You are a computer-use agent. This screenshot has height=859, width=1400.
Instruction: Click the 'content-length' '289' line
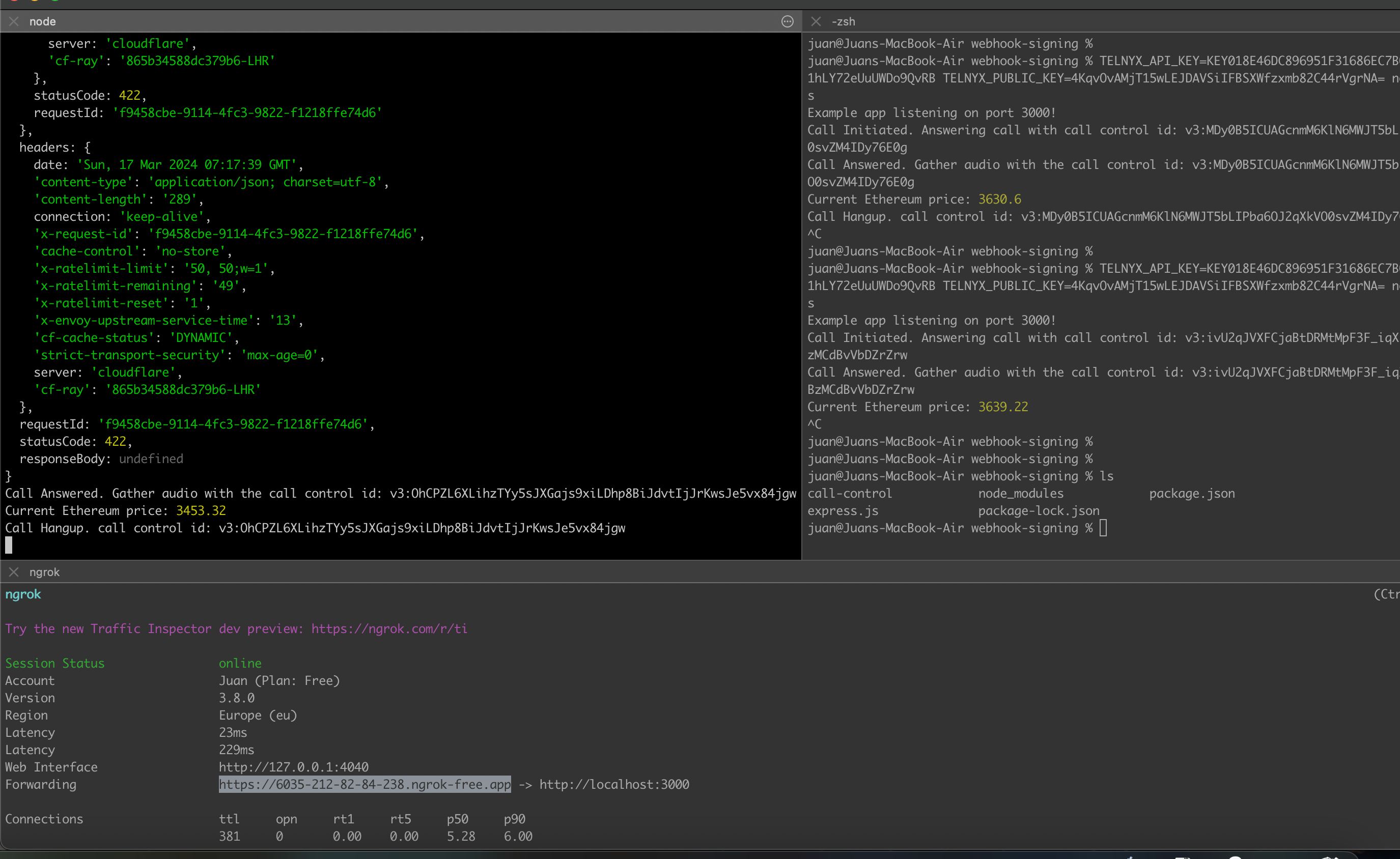click(x=119, y=199)
